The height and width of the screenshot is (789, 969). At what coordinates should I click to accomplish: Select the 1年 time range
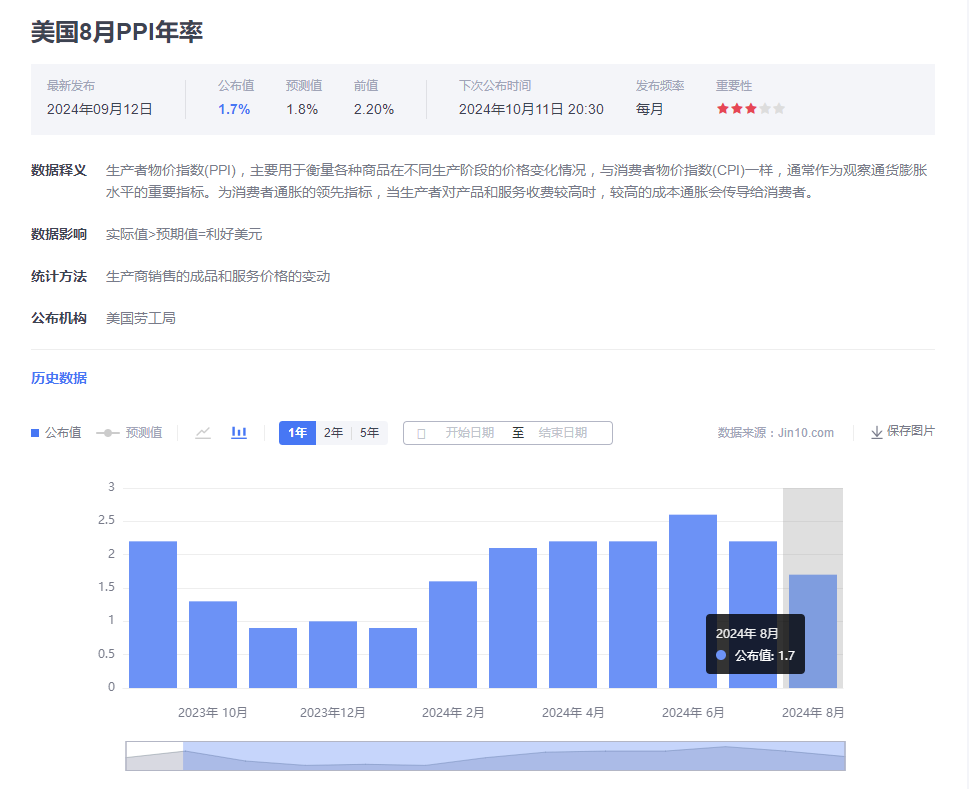click(297, 433)
